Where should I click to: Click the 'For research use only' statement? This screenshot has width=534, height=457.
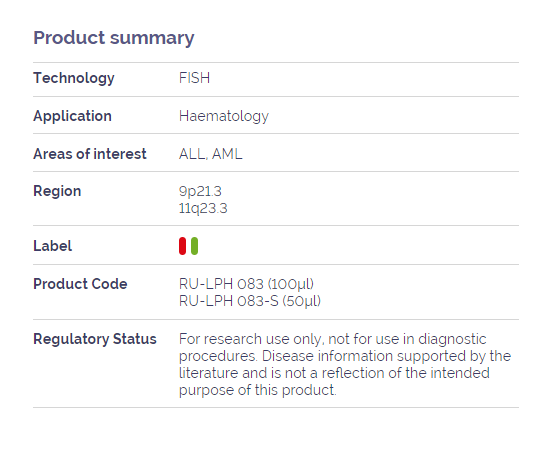[250, 339]
